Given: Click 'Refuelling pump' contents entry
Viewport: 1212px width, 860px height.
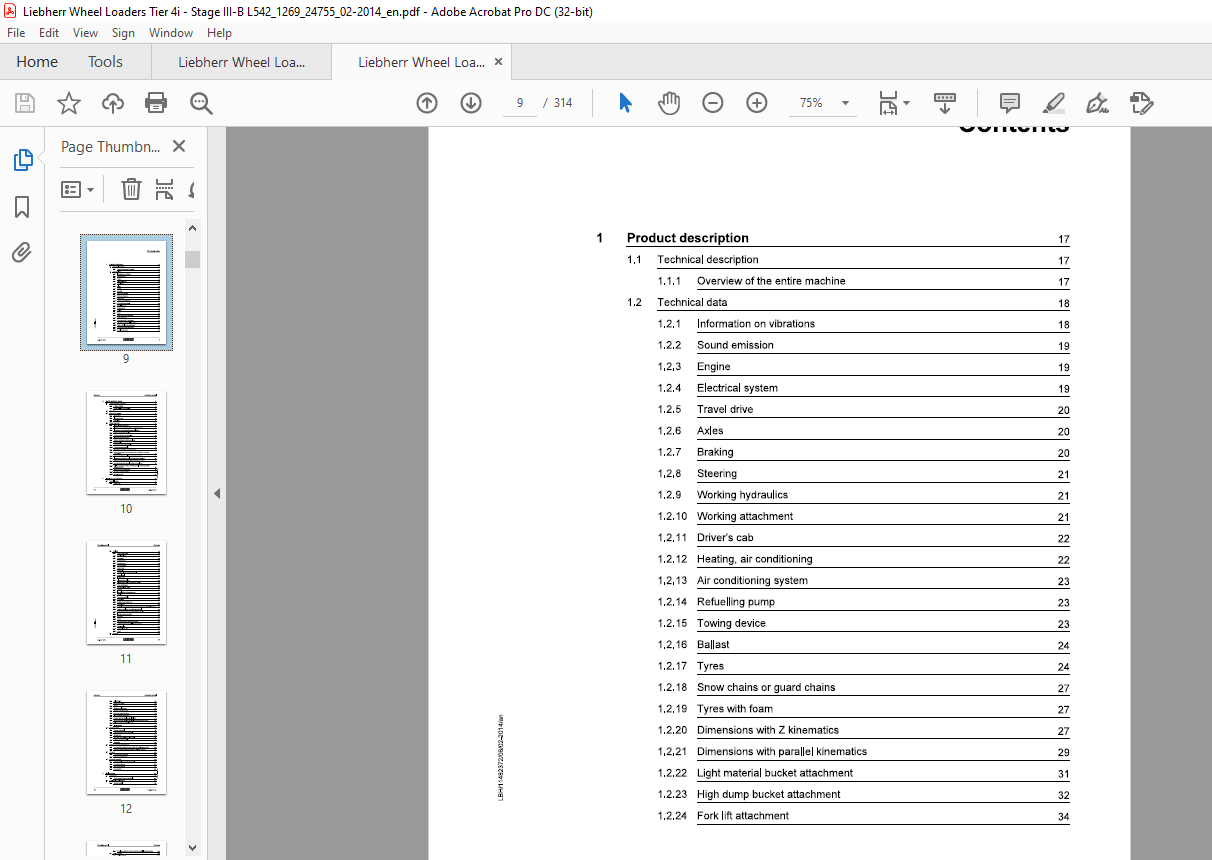Looking at the screenshot, I should coord(736,602).
